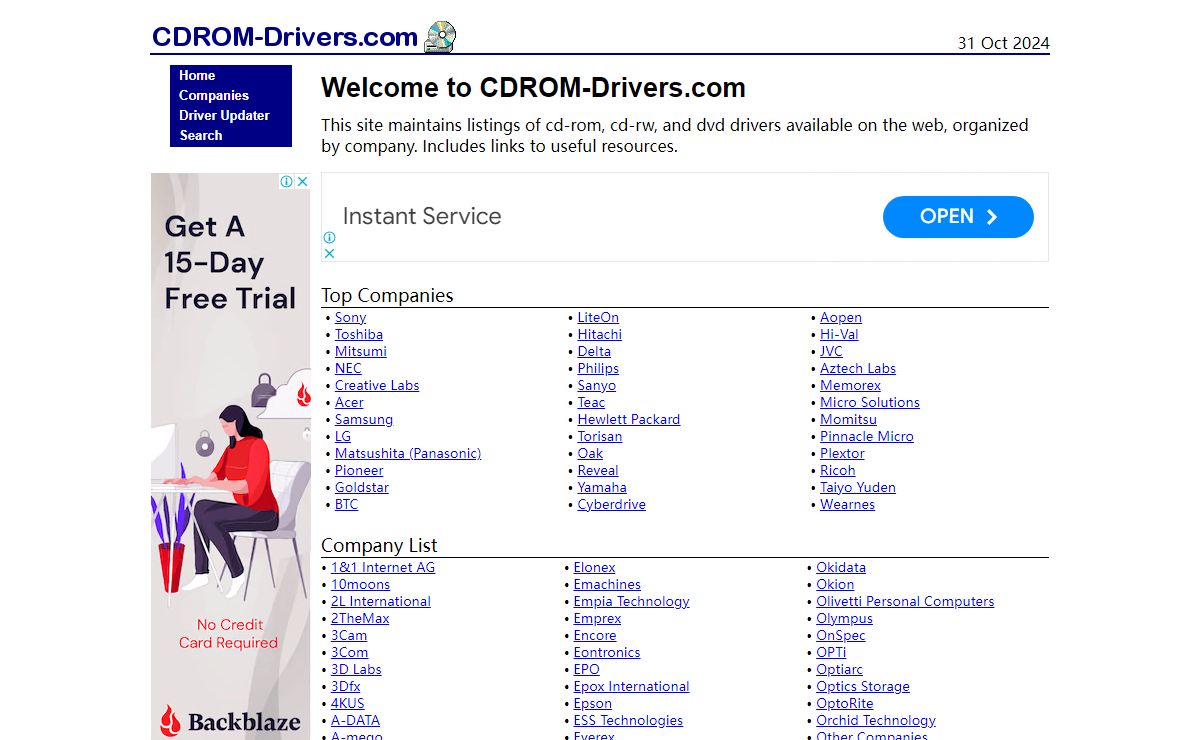This screenshot has height=740, width=1200.
Task: Open the Epox International link
Action: click(x=631, y=686)
